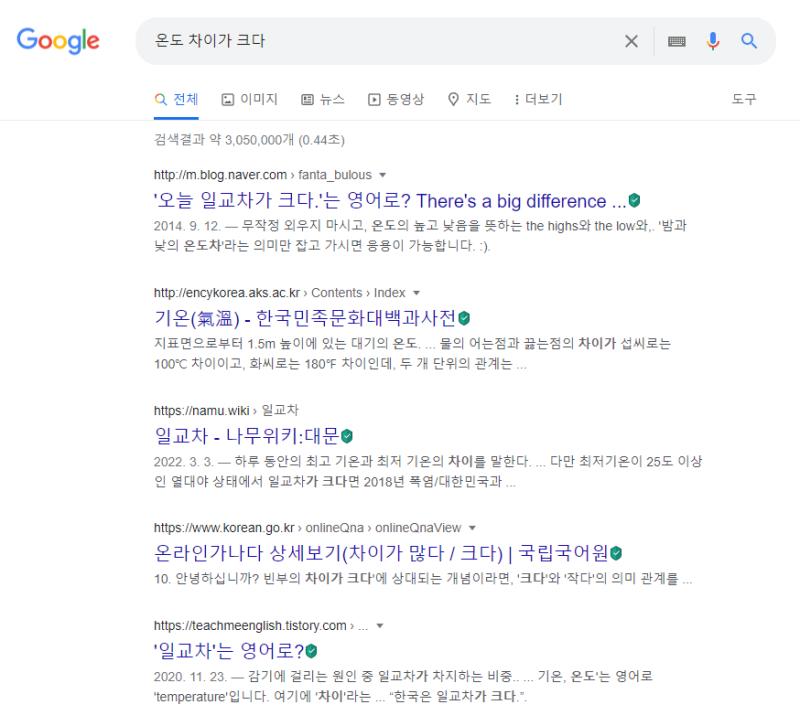Click the shield icon next to '일교차'는 영어로?
800x726 pixels.
[x=311, y=651]
